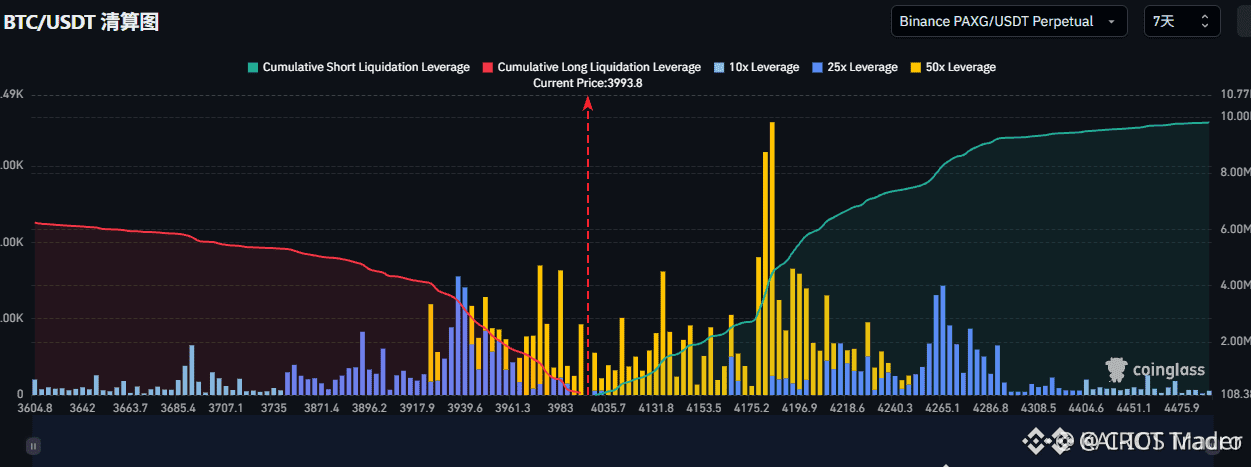Click the right y-axis label 8.00M

1234,173
